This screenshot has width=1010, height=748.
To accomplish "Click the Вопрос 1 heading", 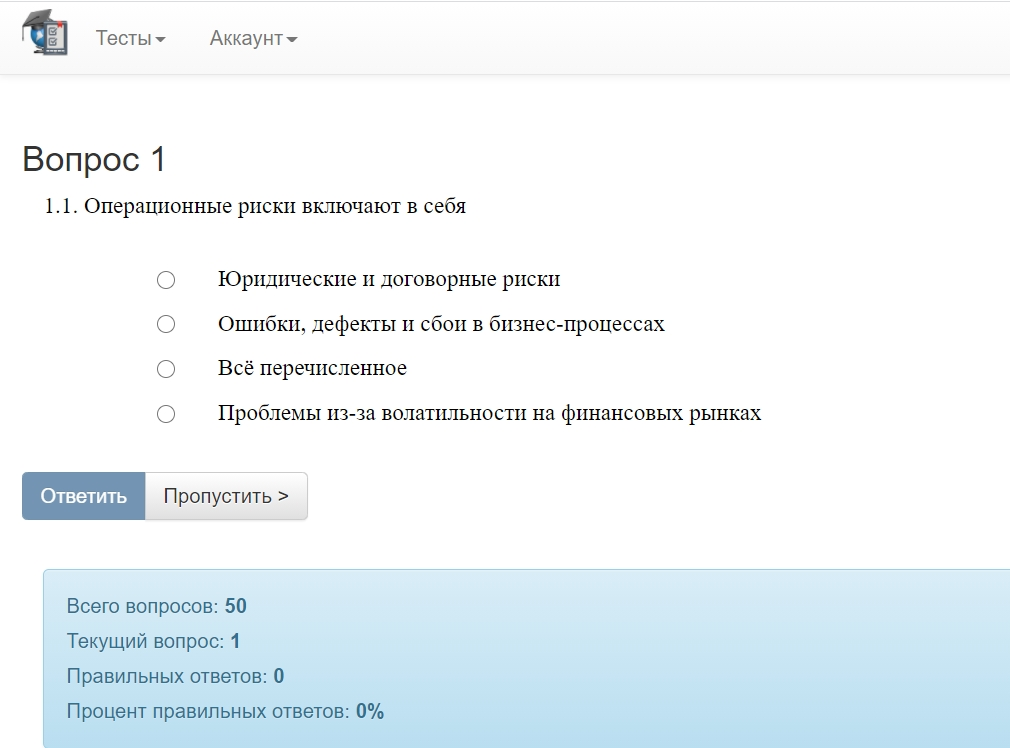I will 95,158.
